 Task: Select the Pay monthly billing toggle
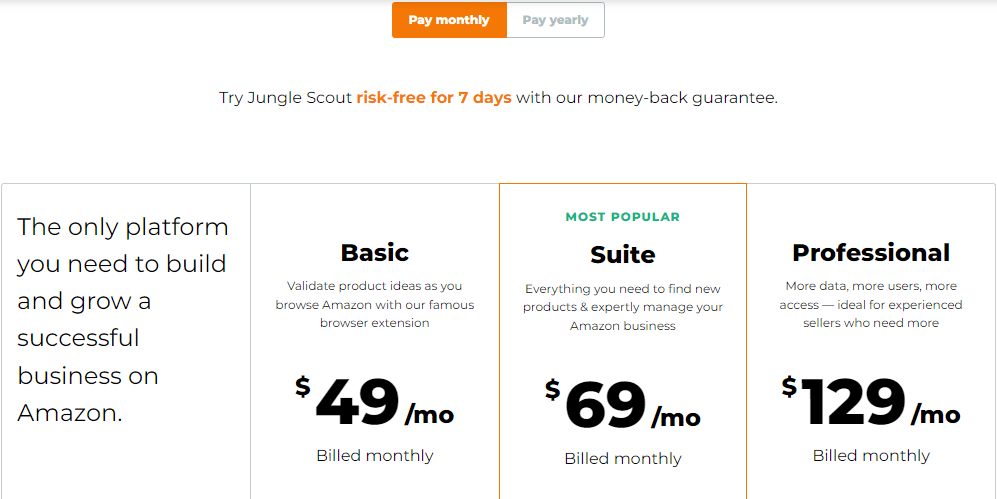[449, 20]
